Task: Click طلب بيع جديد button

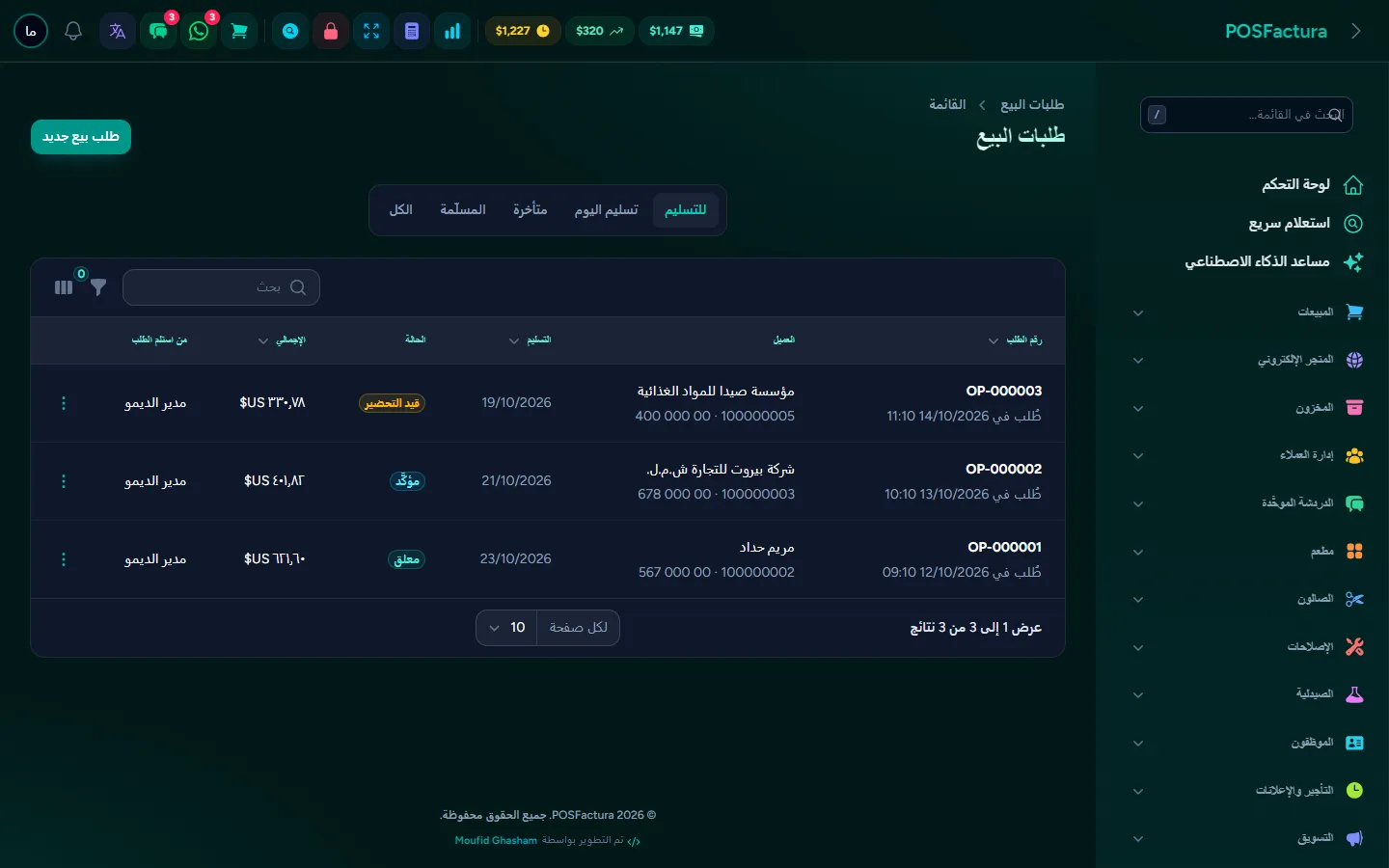Action: pyautogui.click(x=81, y=137)
